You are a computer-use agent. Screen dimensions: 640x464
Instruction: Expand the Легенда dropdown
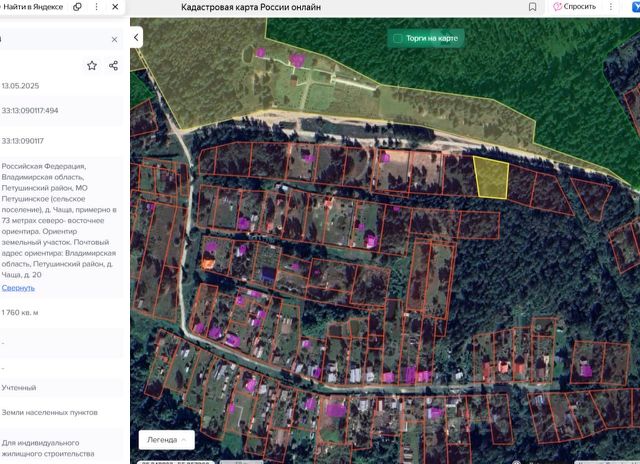click(167, 440)
